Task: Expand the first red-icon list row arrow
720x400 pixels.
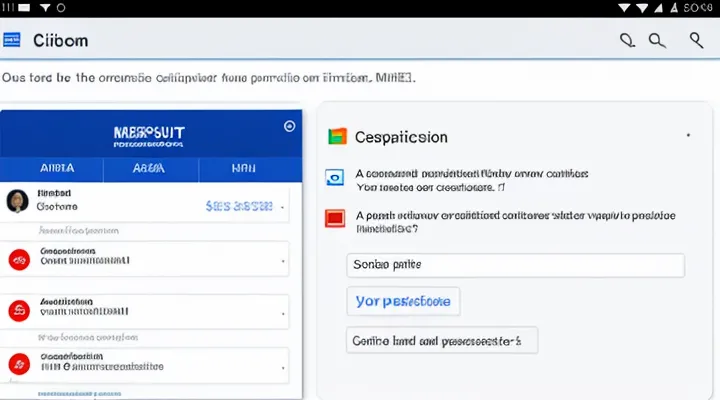Action: point(282,262)
